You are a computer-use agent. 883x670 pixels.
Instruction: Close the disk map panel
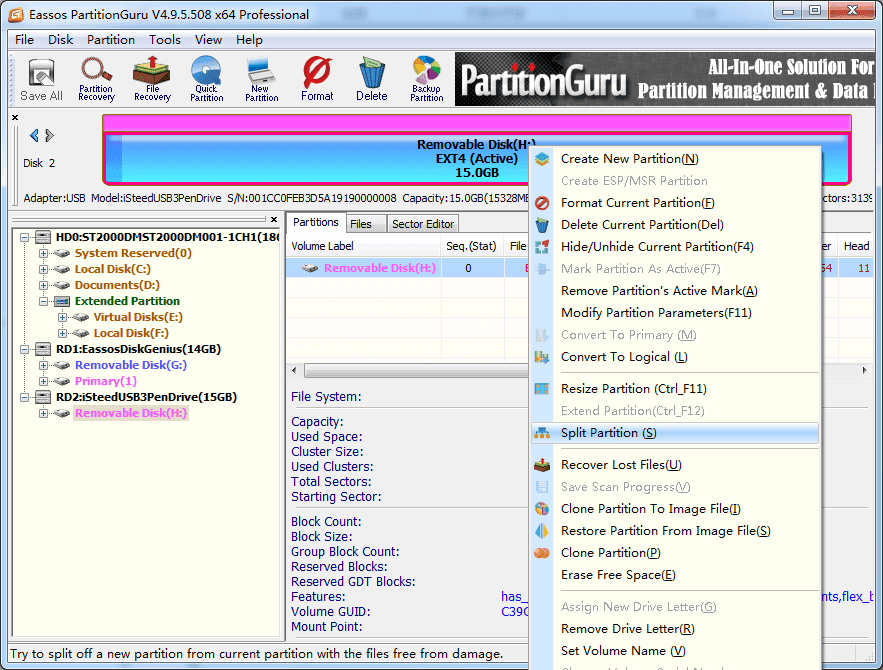coord(15,118)
